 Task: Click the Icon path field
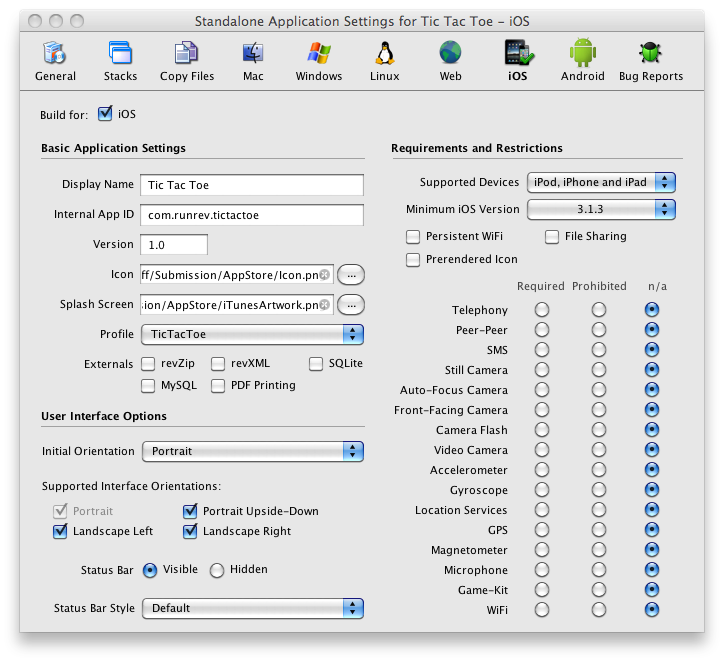pyautogui.click(x=237, y=275)
